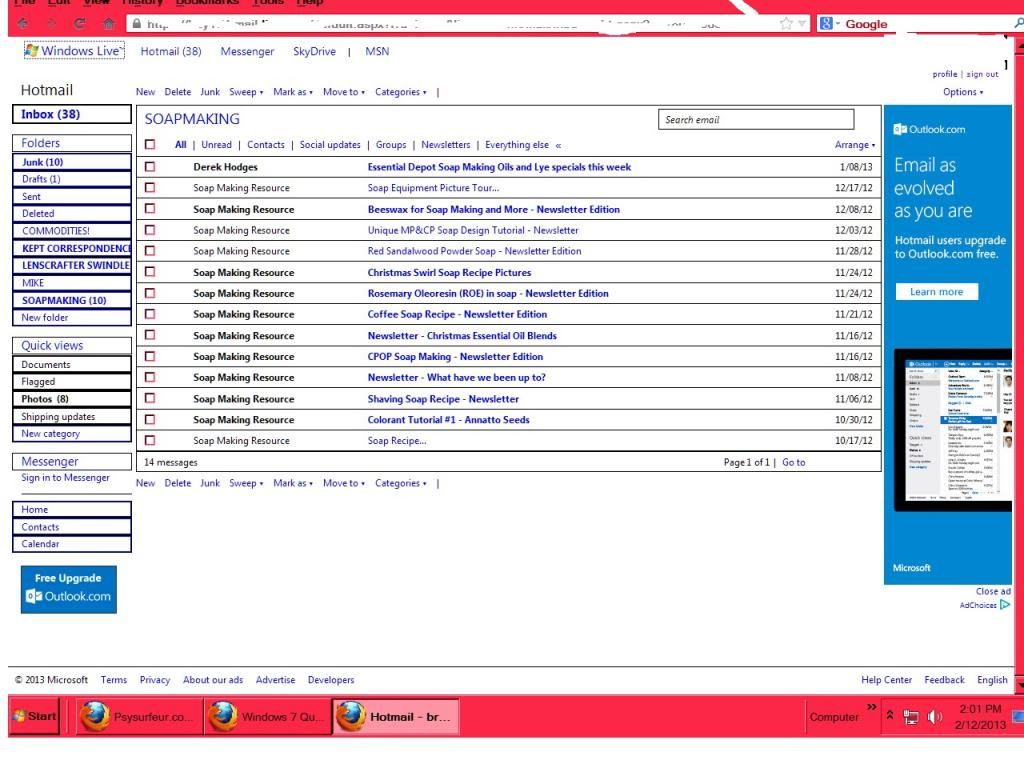1024x768 pixels.
Task: Collapse filter list with « arrow
Action: coord(558,145)
